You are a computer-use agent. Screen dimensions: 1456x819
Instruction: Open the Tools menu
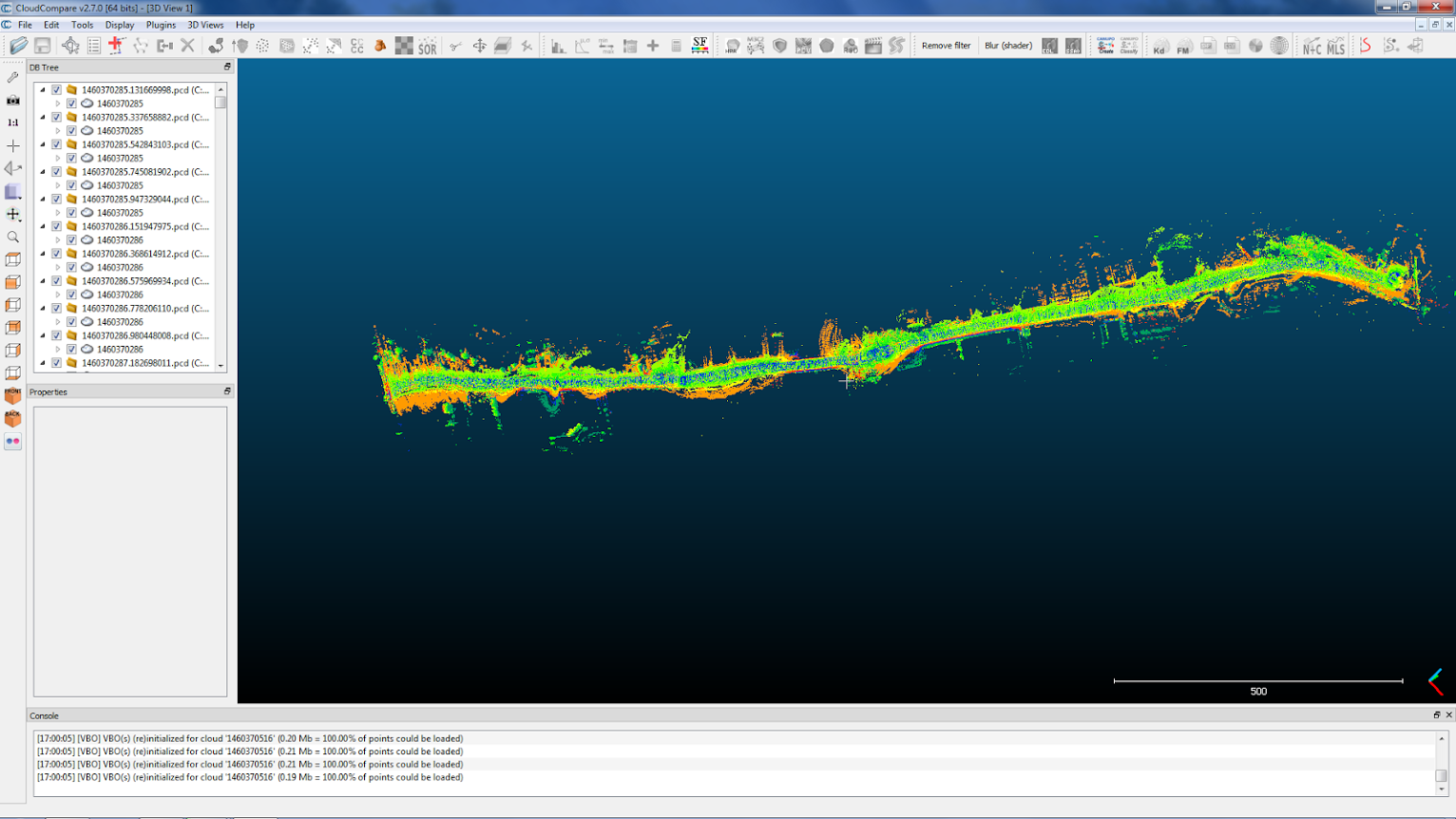click(82, 25)
